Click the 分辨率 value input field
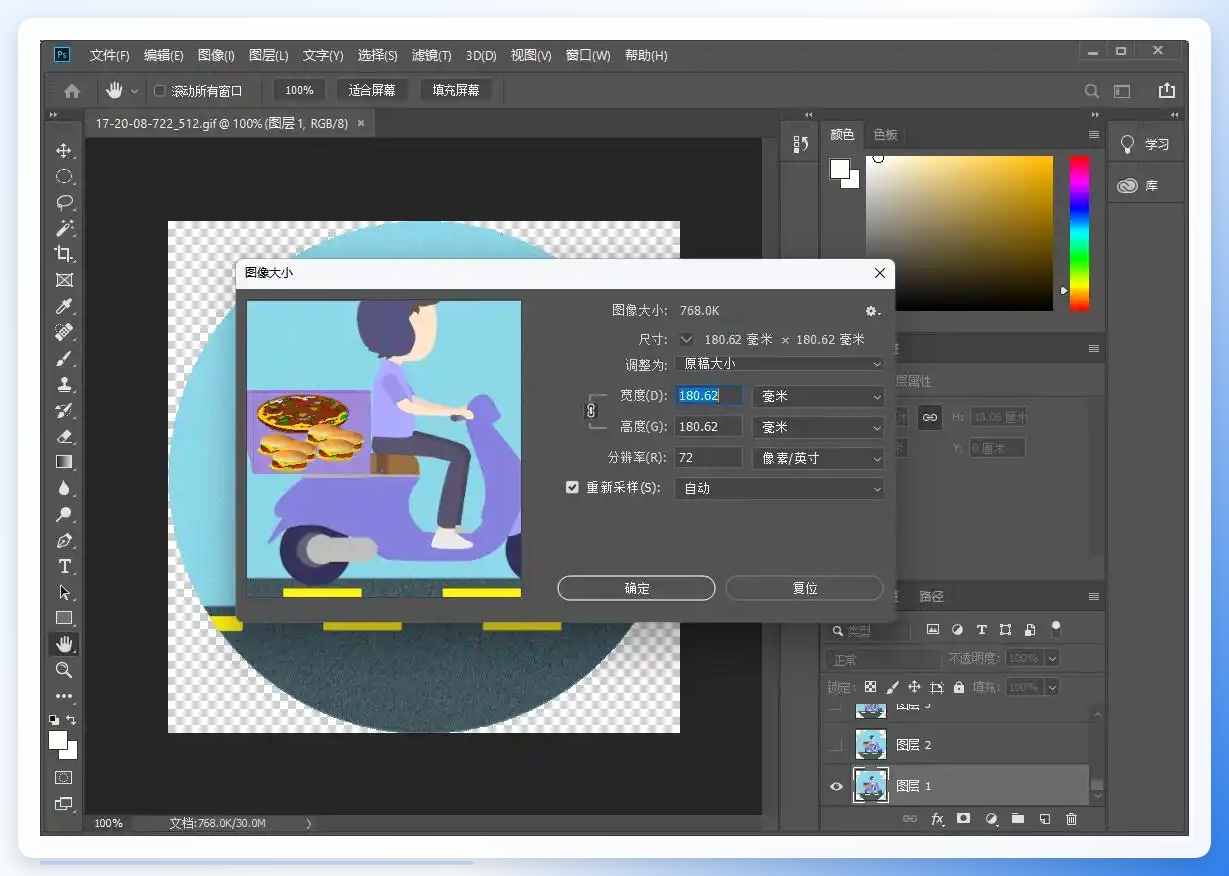Screen dimensions: 1229x876 tap(709, 458)
